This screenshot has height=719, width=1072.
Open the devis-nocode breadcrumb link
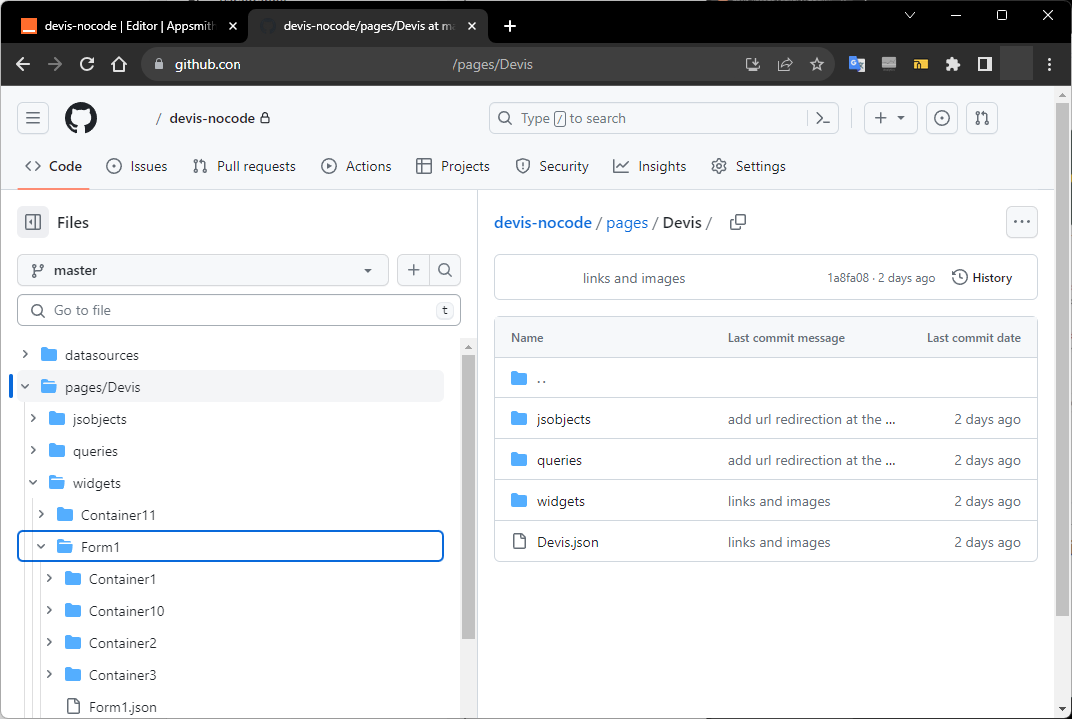pos(543,223)
